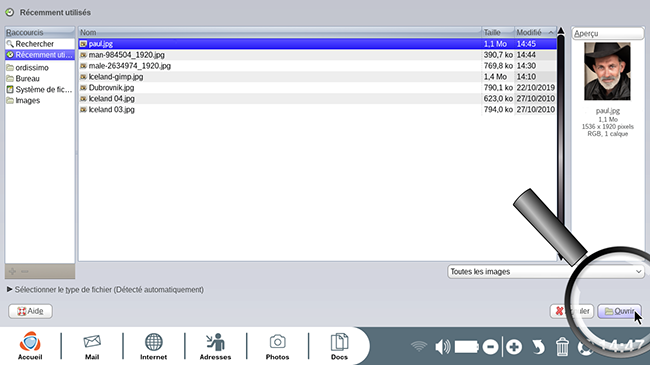Click the zoom-out minus icon
650x365 pixels.
tap(490, 347)
